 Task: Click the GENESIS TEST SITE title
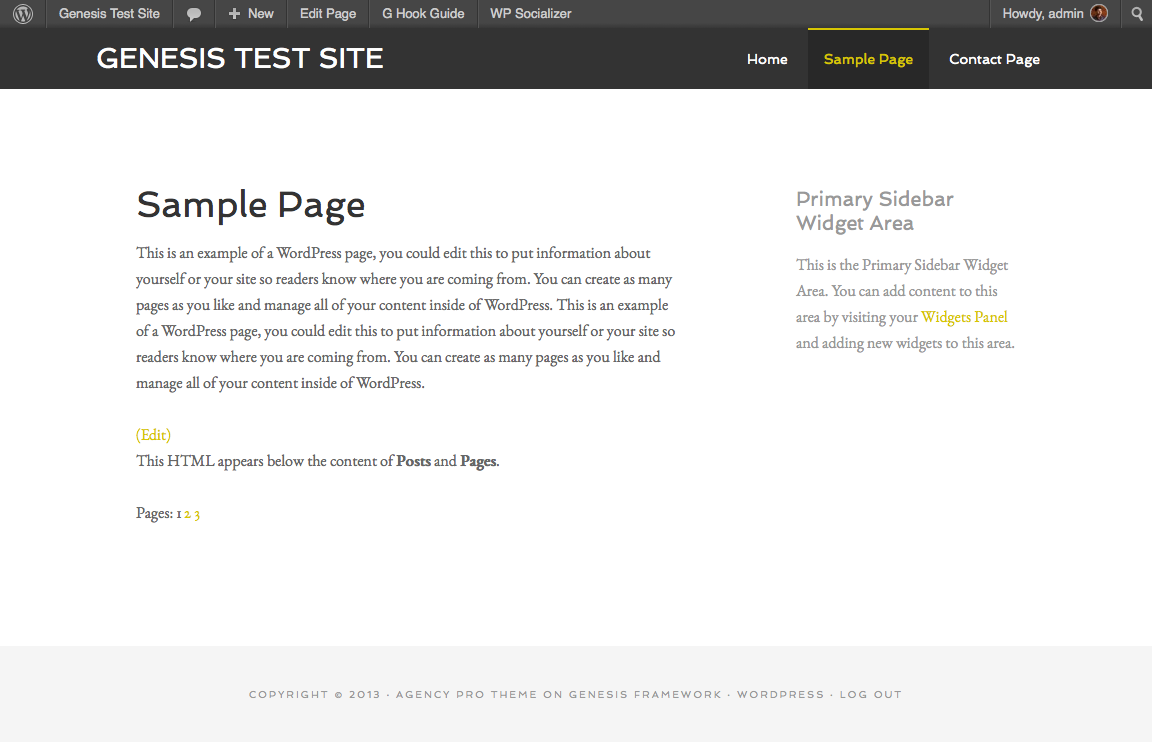click(x=240, y=58)
